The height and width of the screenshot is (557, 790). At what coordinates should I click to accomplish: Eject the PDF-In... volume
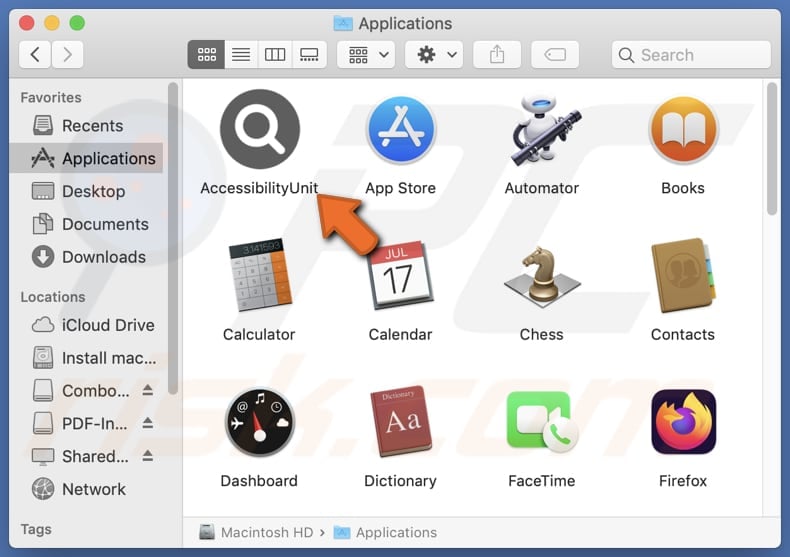148,423
